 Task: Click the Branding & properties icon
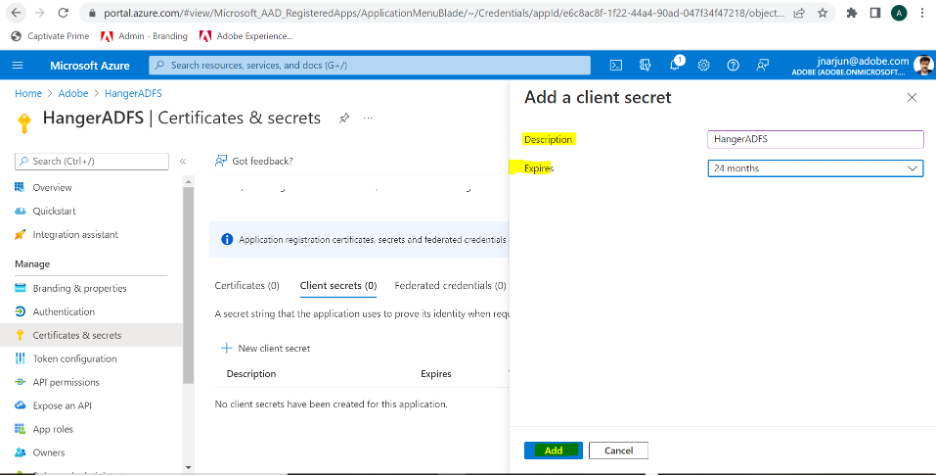[20, 288]
